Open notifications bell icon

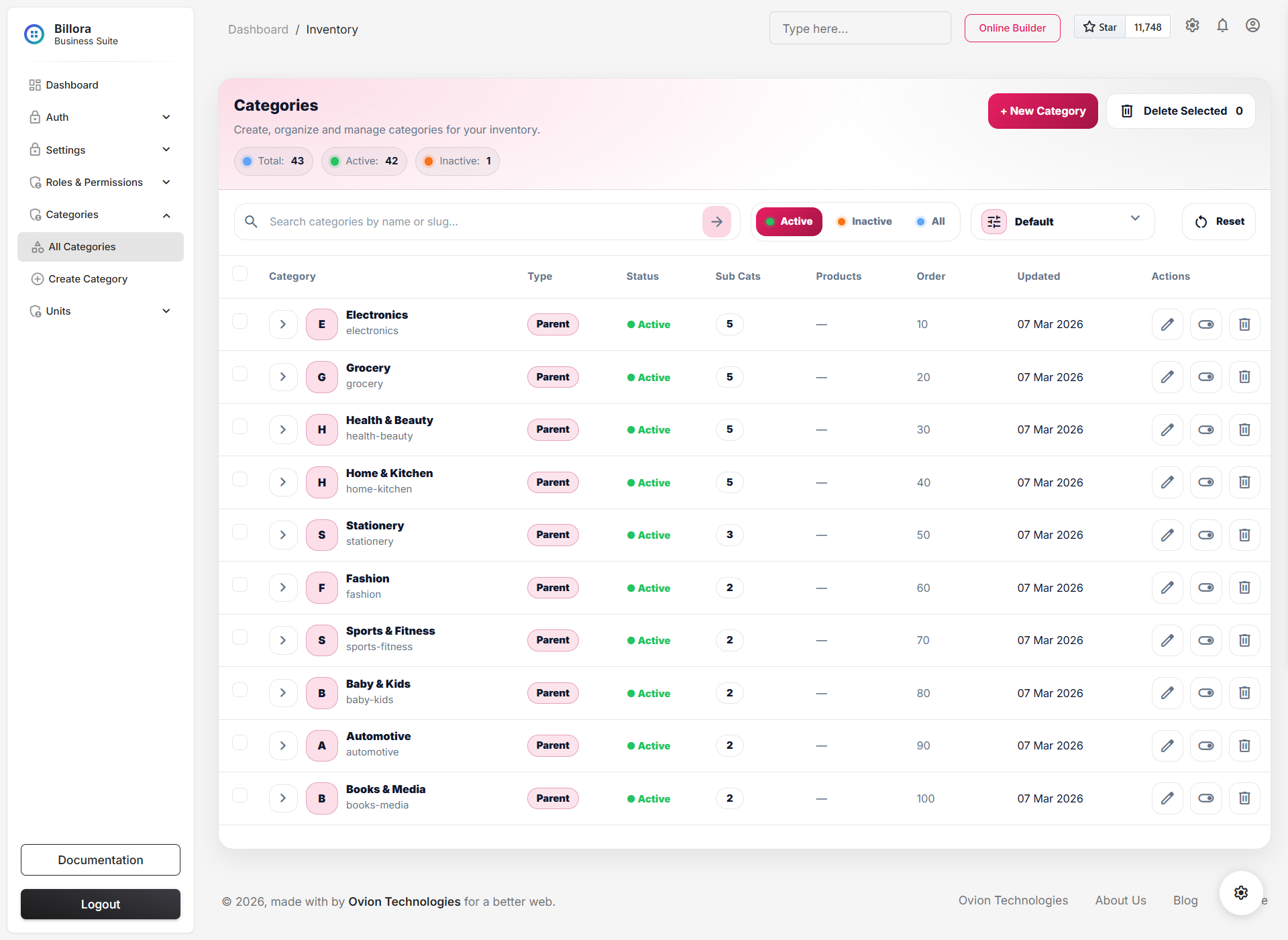point(1222,25)
